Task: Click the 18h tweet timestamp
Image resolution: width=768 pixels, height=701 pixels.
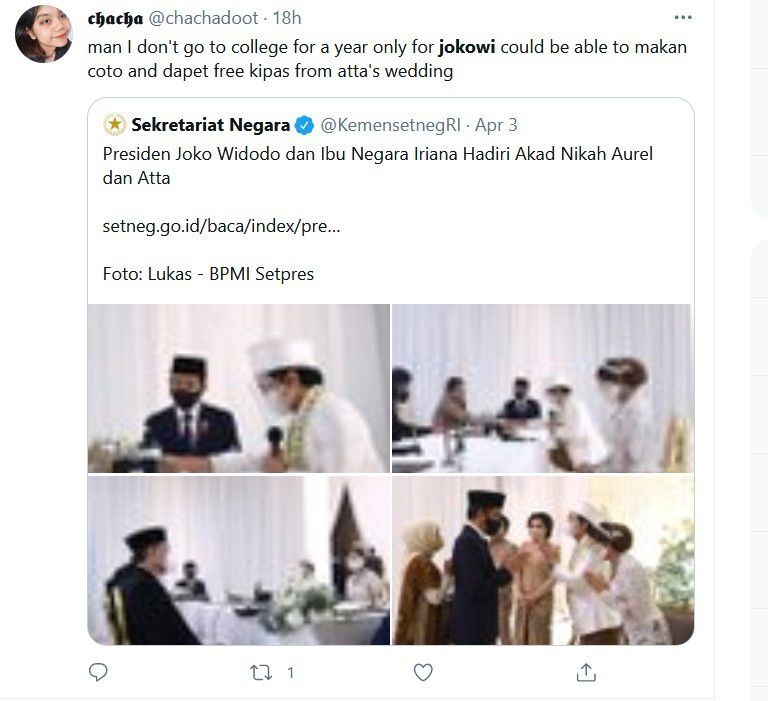Action: 288,18
